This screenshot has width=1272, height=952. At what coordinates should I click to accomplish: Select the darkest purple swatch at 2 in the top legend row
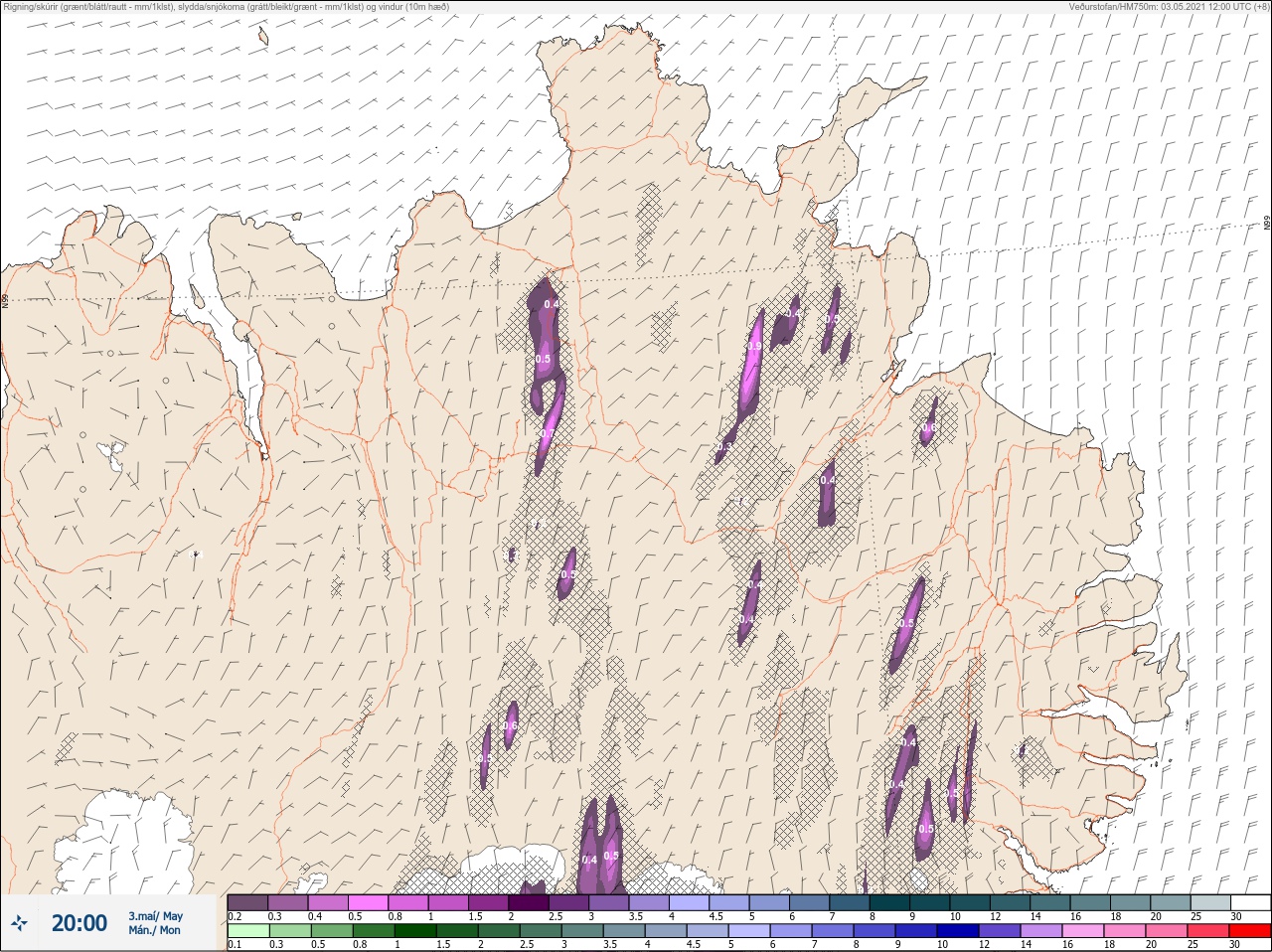tap(528, 902)
